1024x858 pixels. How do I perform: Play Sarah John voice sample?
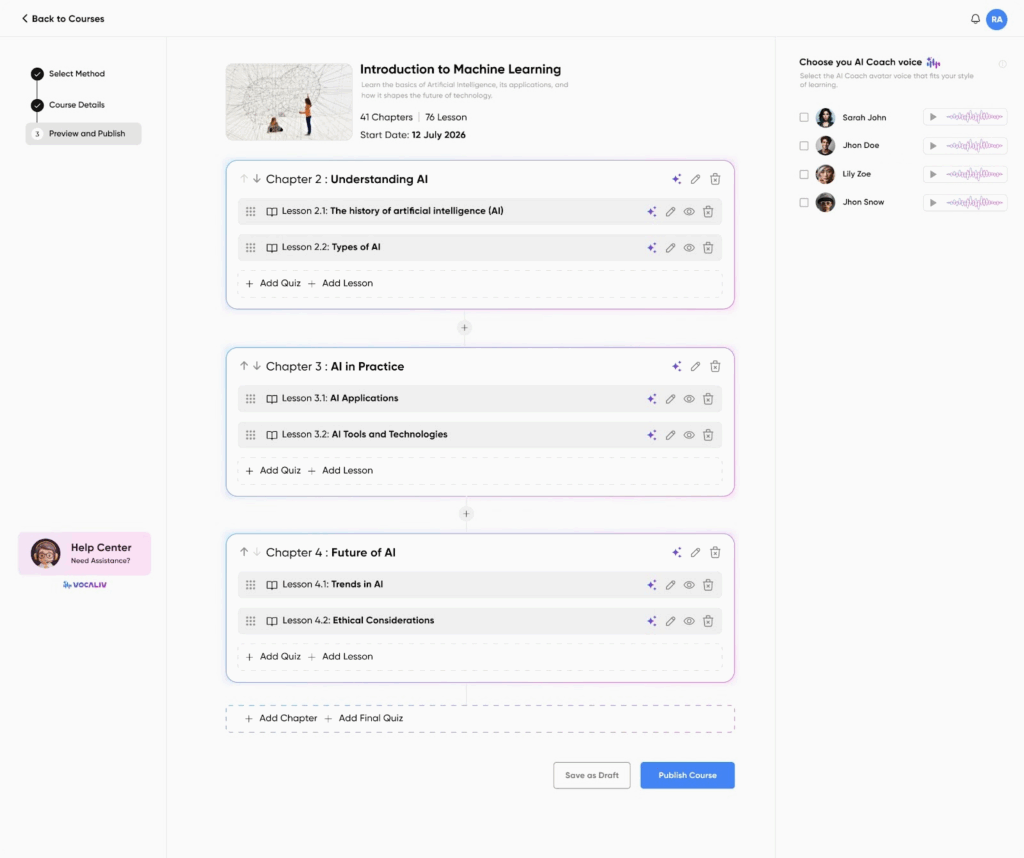click(x=933, y=117)
